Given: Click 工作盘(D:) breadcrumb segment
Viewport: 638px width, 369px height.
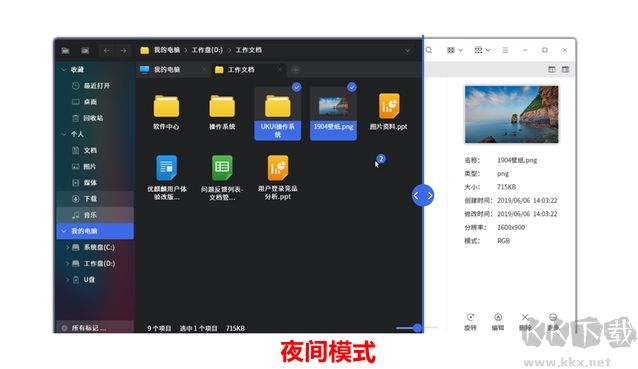Looking at the screenshot, I should [x=207, y=50].
